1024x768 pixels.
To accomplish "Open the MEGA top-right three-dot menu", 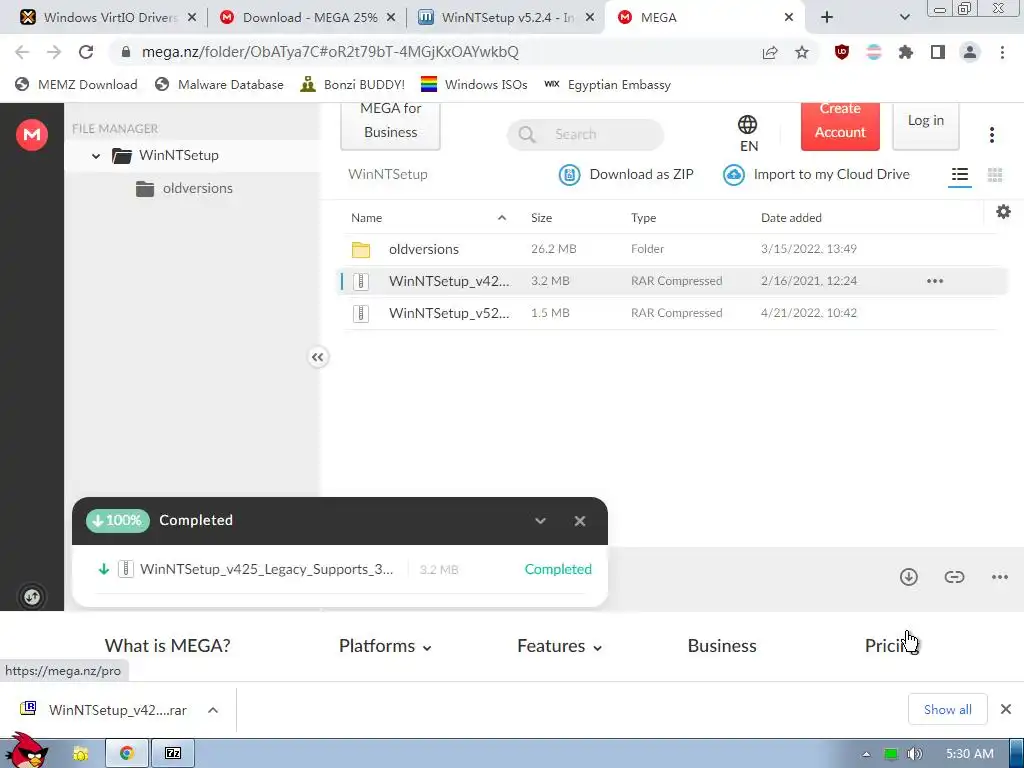I will 991,135.
